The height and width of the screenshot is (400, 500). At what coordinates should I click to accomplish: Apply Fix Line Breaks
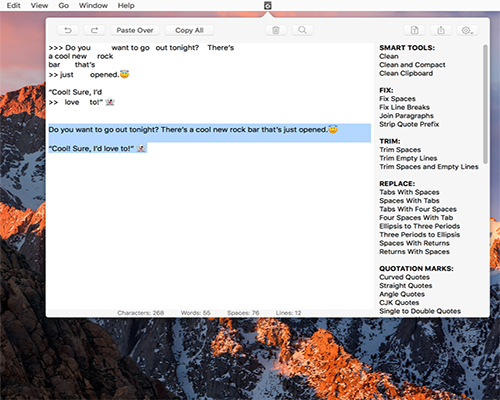pos(404,107)
